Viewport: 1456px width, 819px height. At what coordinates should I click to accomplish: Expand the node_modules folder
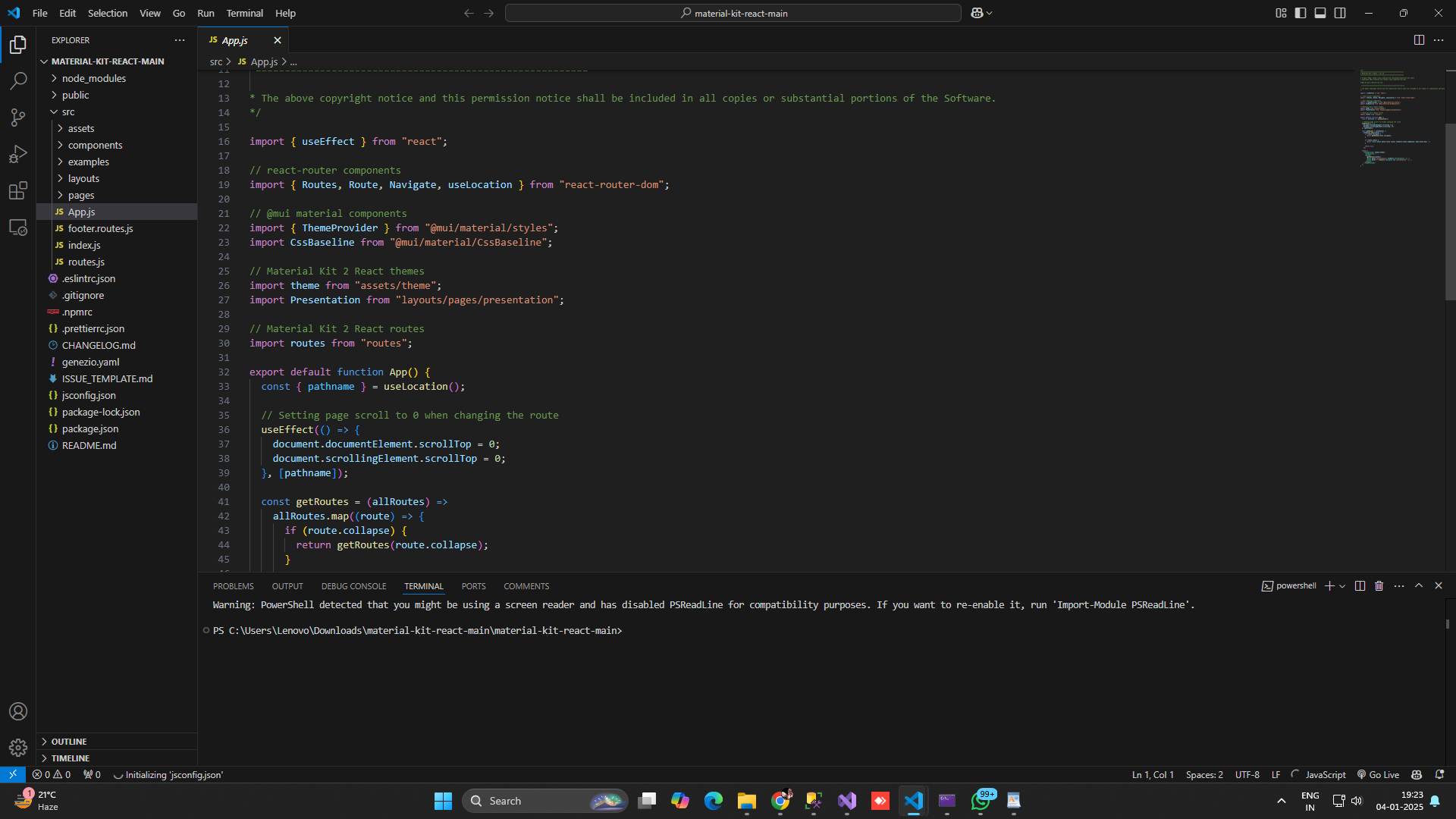(x=94, y=78)
